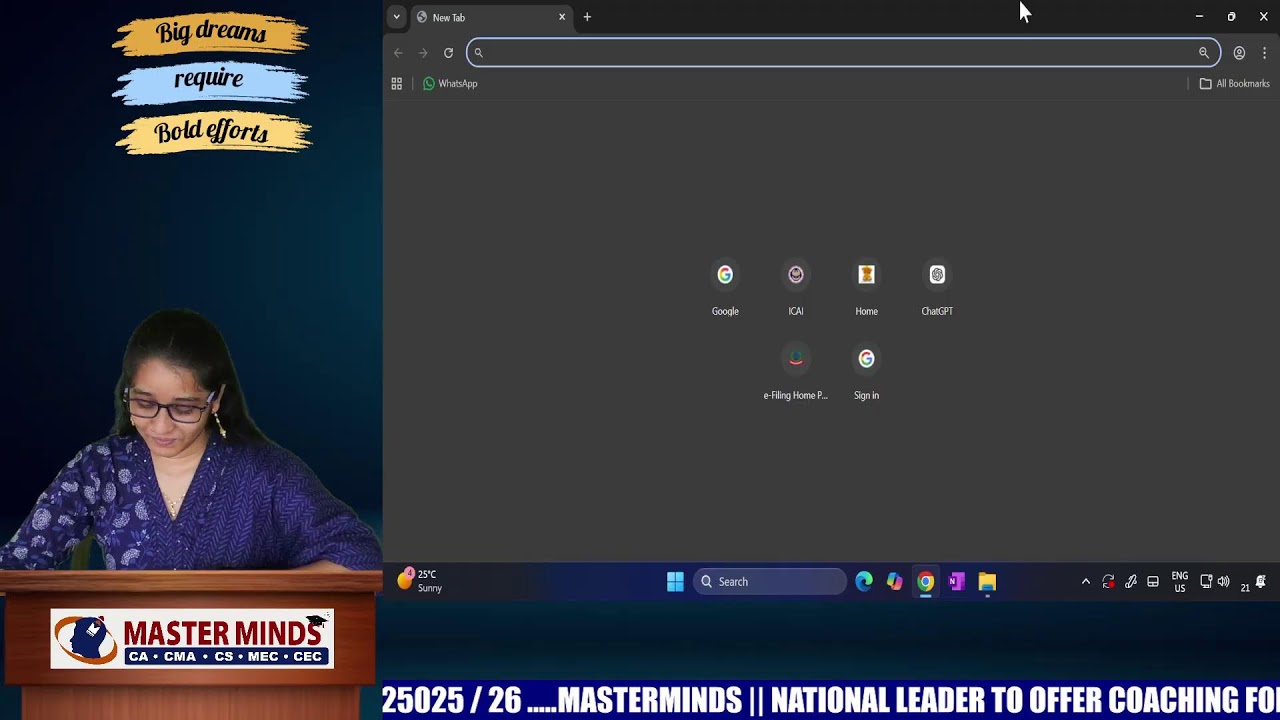Expand the hidden system tray icons chevron
The width and height of the screenshot is (1280, 720).
click(1086, 582)
